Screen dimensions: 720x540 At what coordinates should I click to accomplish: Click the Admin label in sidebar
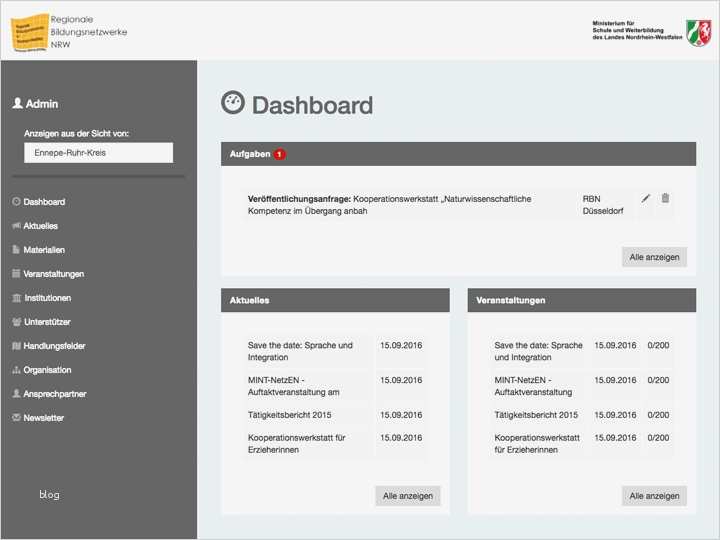click(42, 104)
